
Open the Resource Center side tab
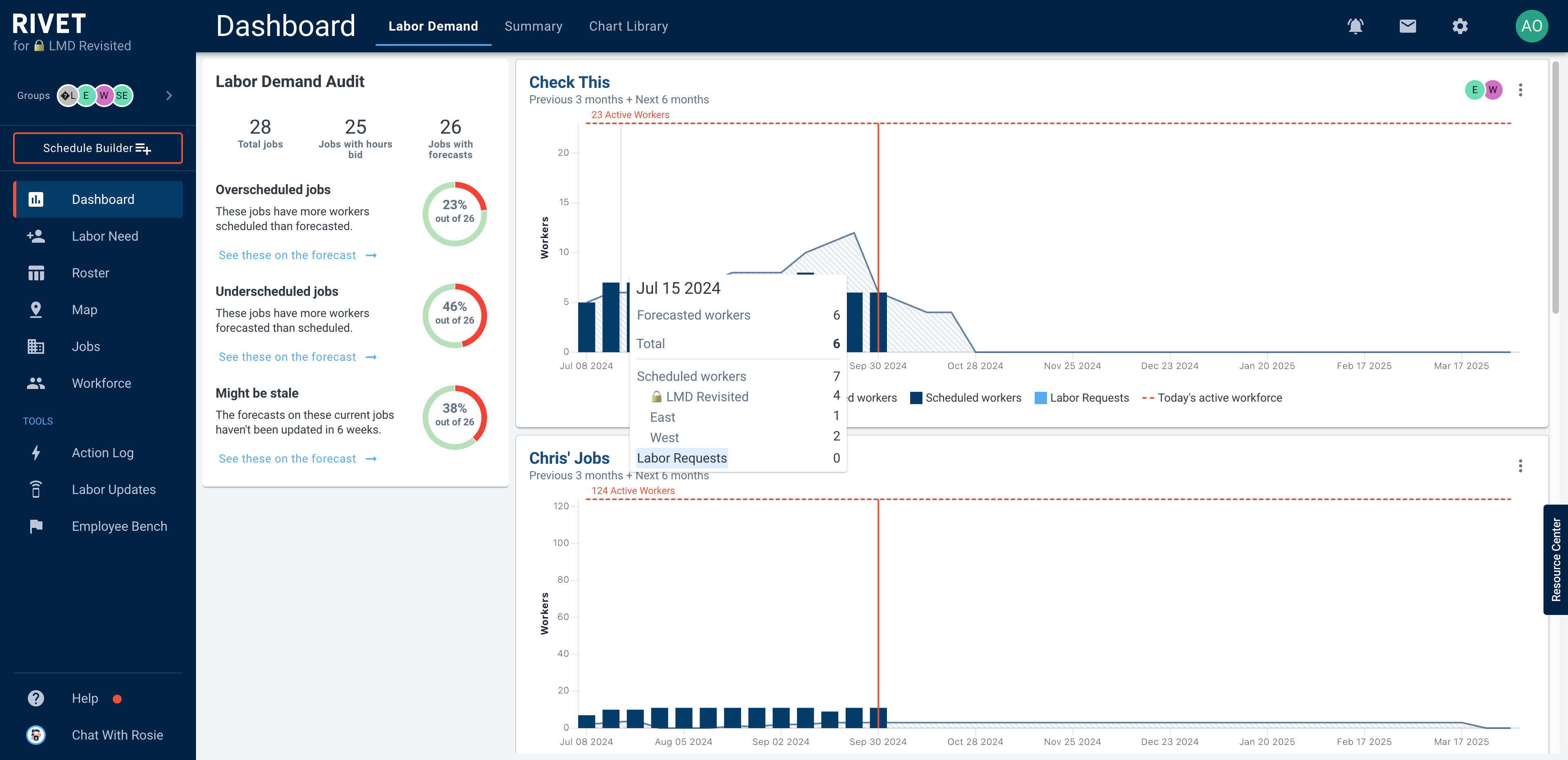1556,560
